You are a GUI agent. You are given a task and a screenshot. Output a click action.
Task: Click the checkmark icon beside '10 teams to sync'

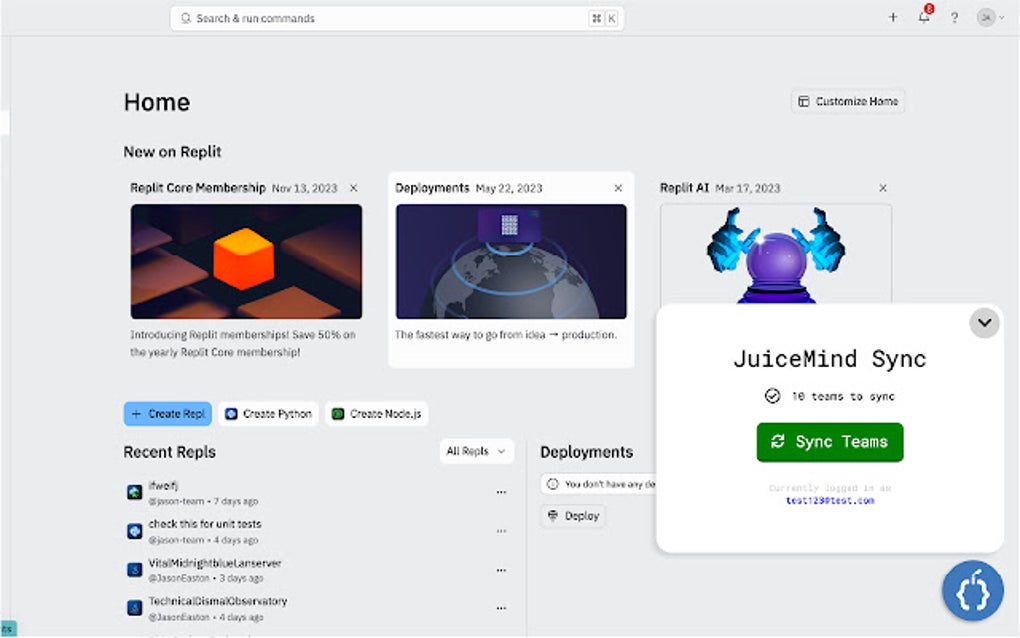click(x=772, y=396)
